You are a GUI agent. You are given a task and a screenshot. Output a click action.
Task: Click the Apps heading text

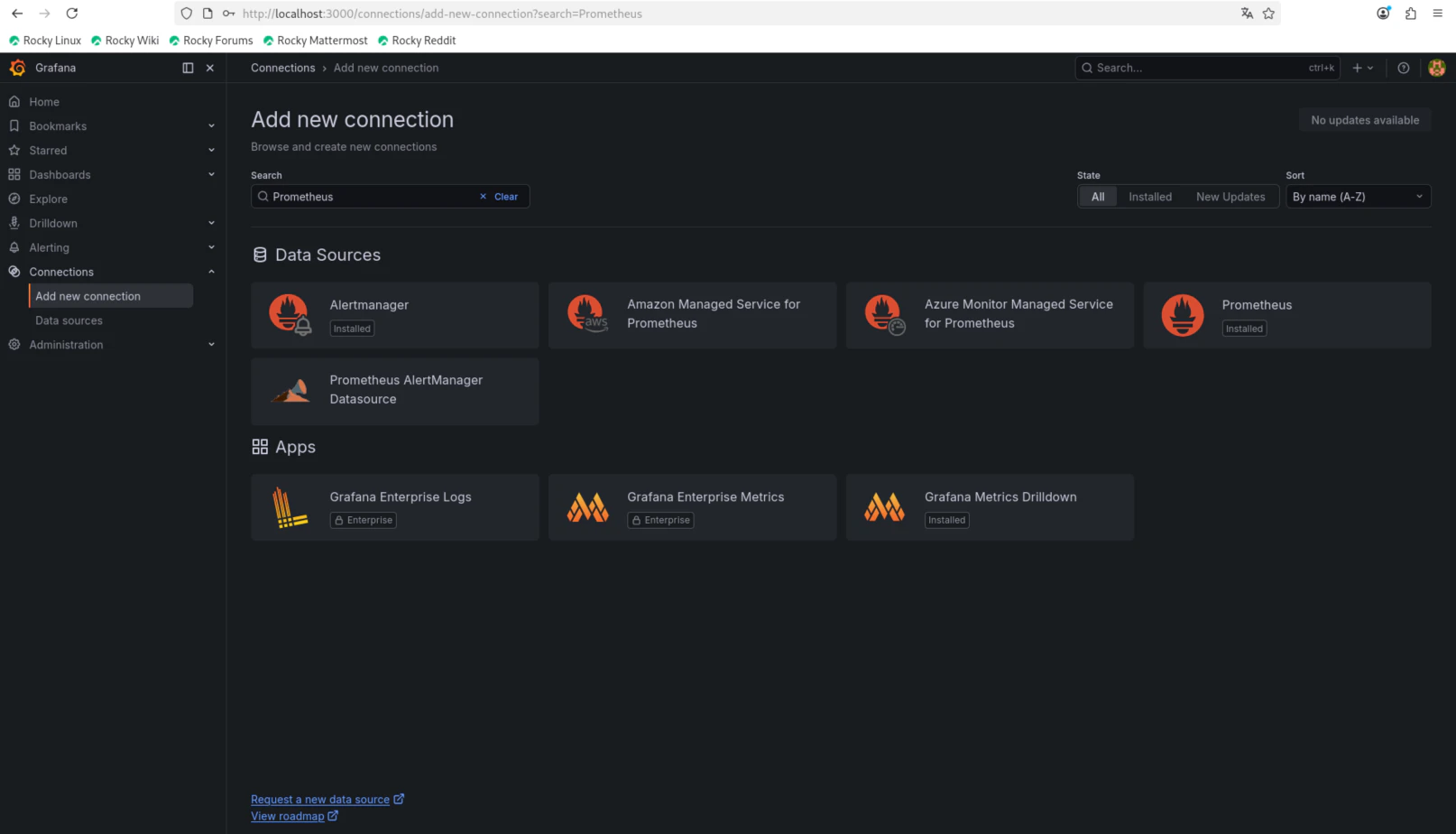click(295, 447)
